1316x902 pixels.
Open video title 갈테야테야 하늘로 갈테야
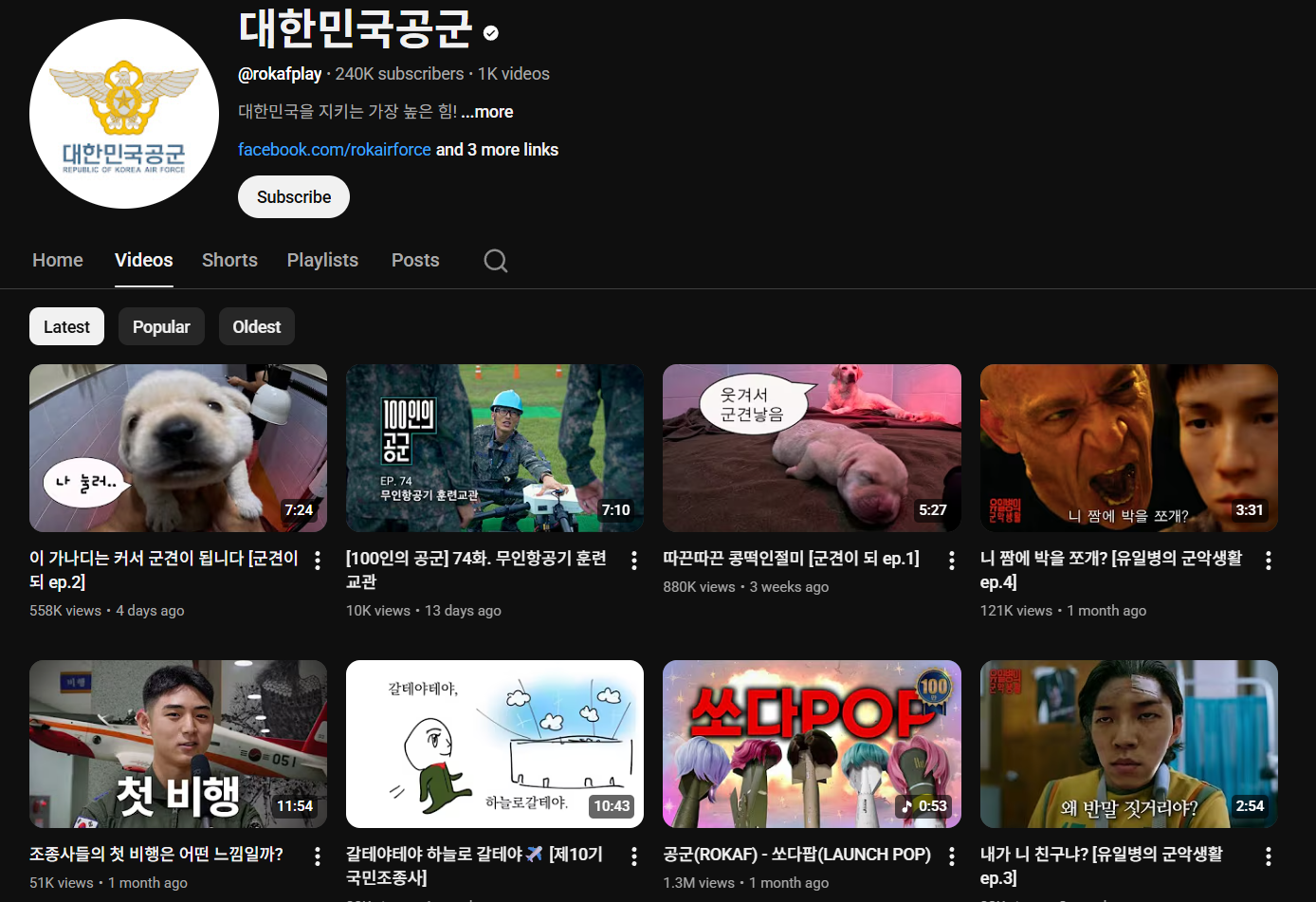475,866
